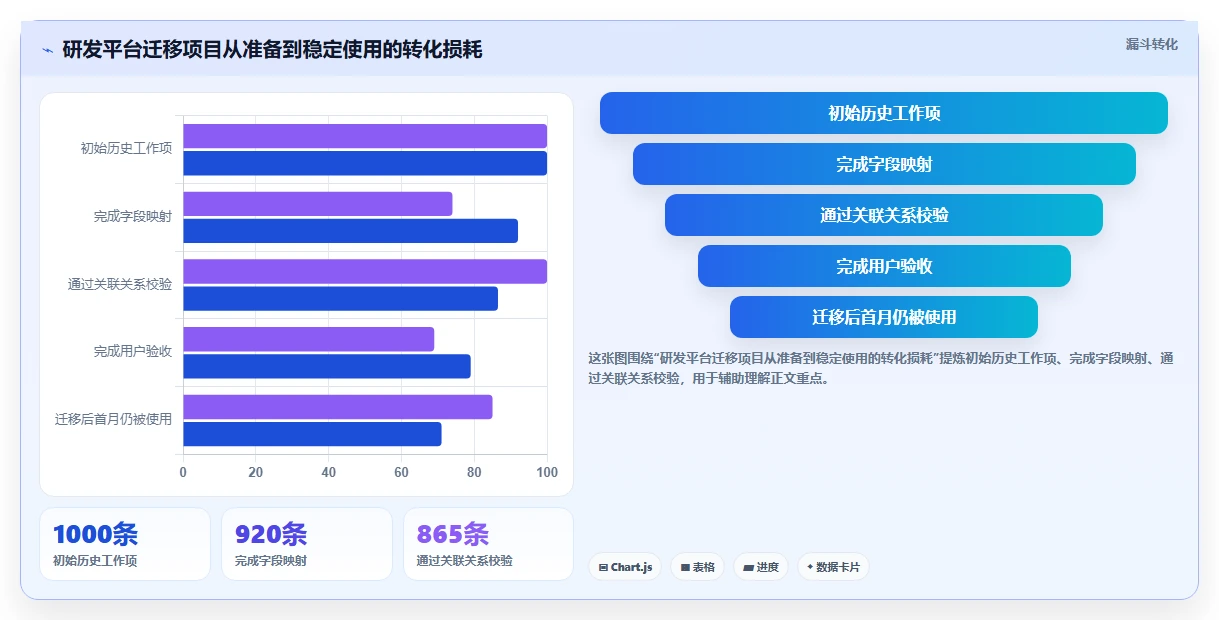This screenshot has height=620, width=1219.
Task: Click the chart axis label 通过关联关系校验
Action: pyautogui.click(x=120, y=284)
